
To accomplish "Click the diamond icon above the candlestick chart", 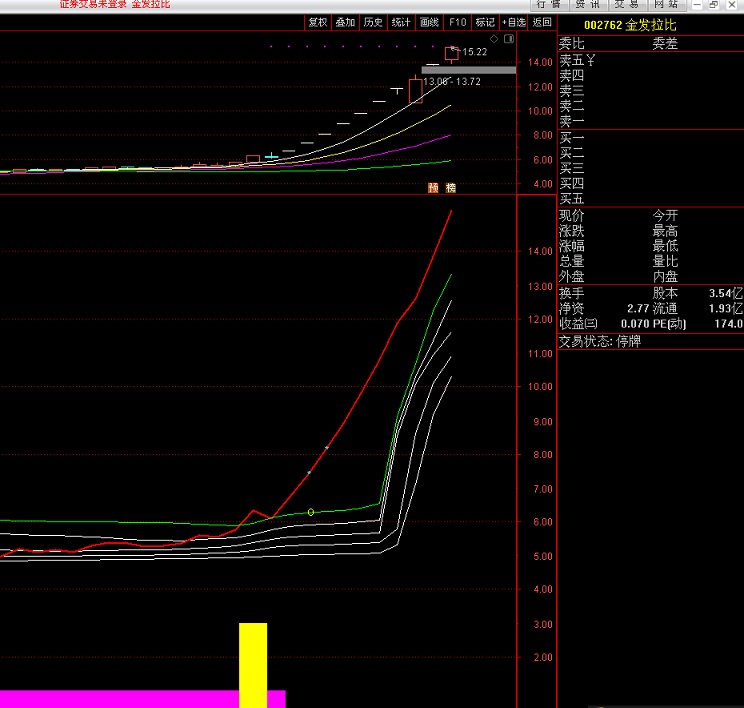I will point(494,39).
